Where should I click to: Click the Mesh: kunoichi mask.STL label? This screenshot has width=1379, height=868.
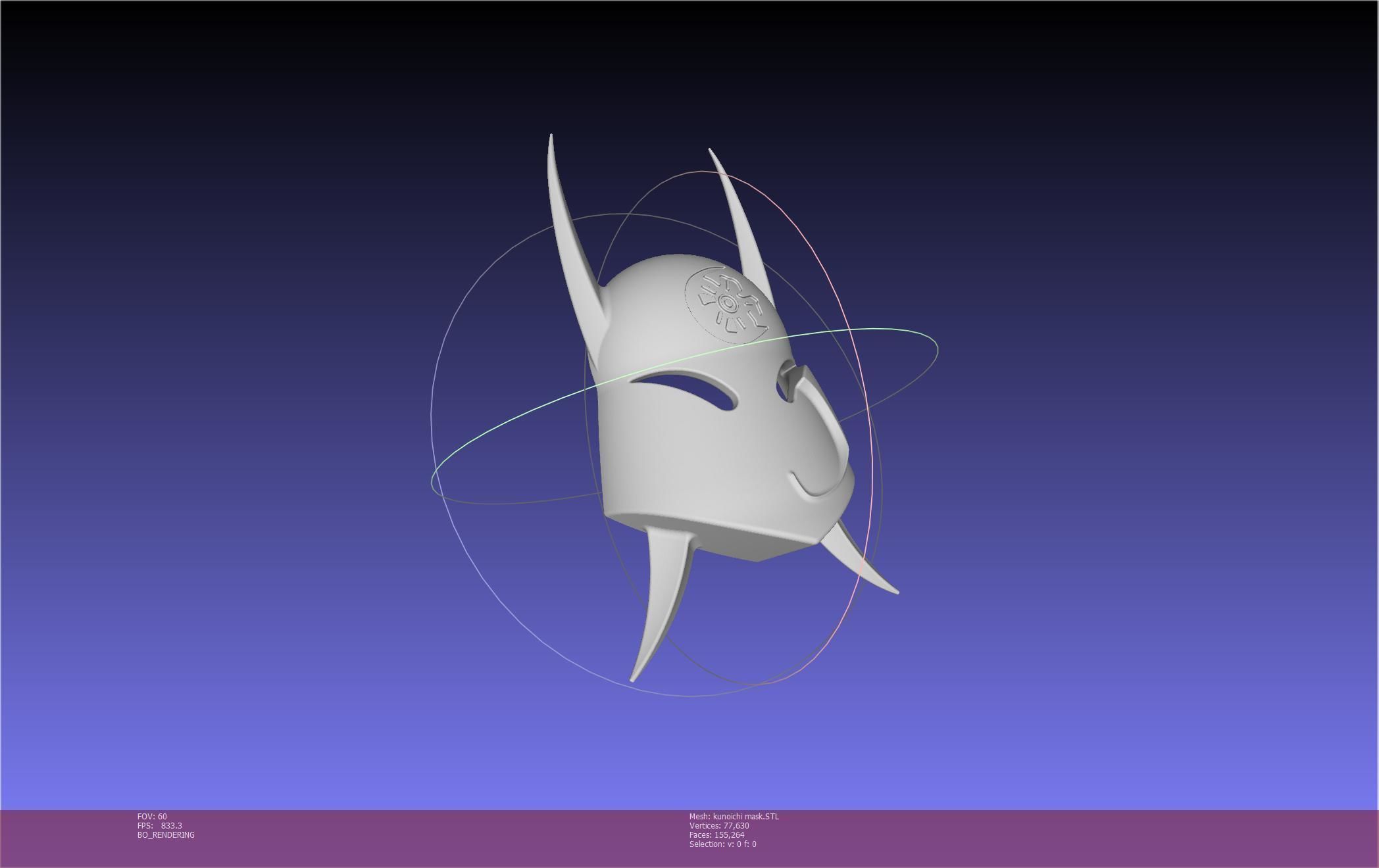coord(734,817)
